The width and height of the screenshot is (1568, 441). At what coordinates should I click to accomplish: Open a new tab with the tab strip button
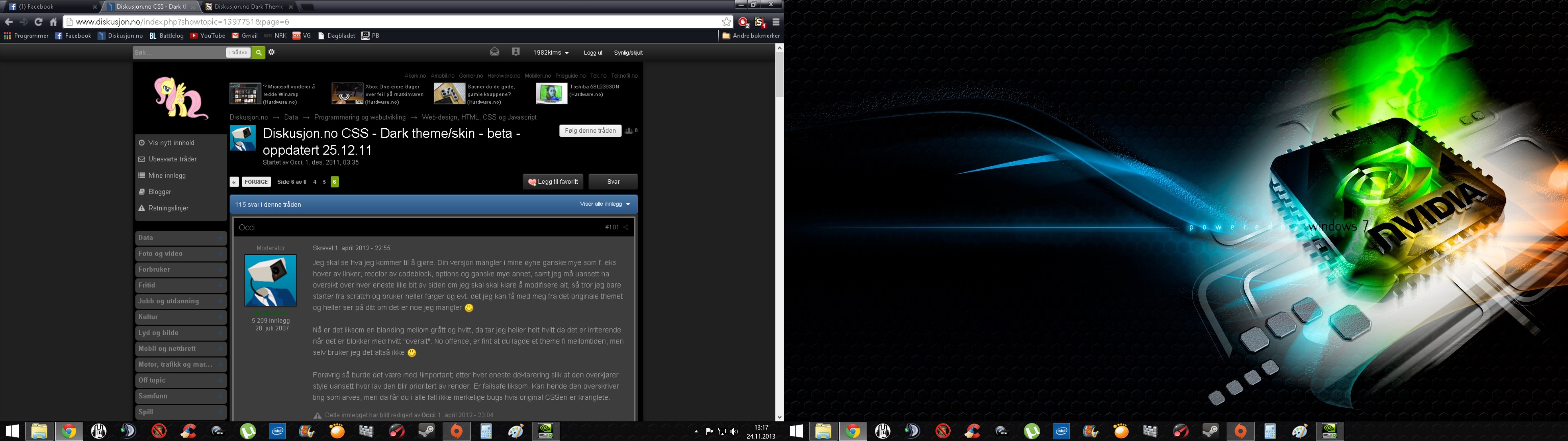pyautogui.click(x=307, y=7)
